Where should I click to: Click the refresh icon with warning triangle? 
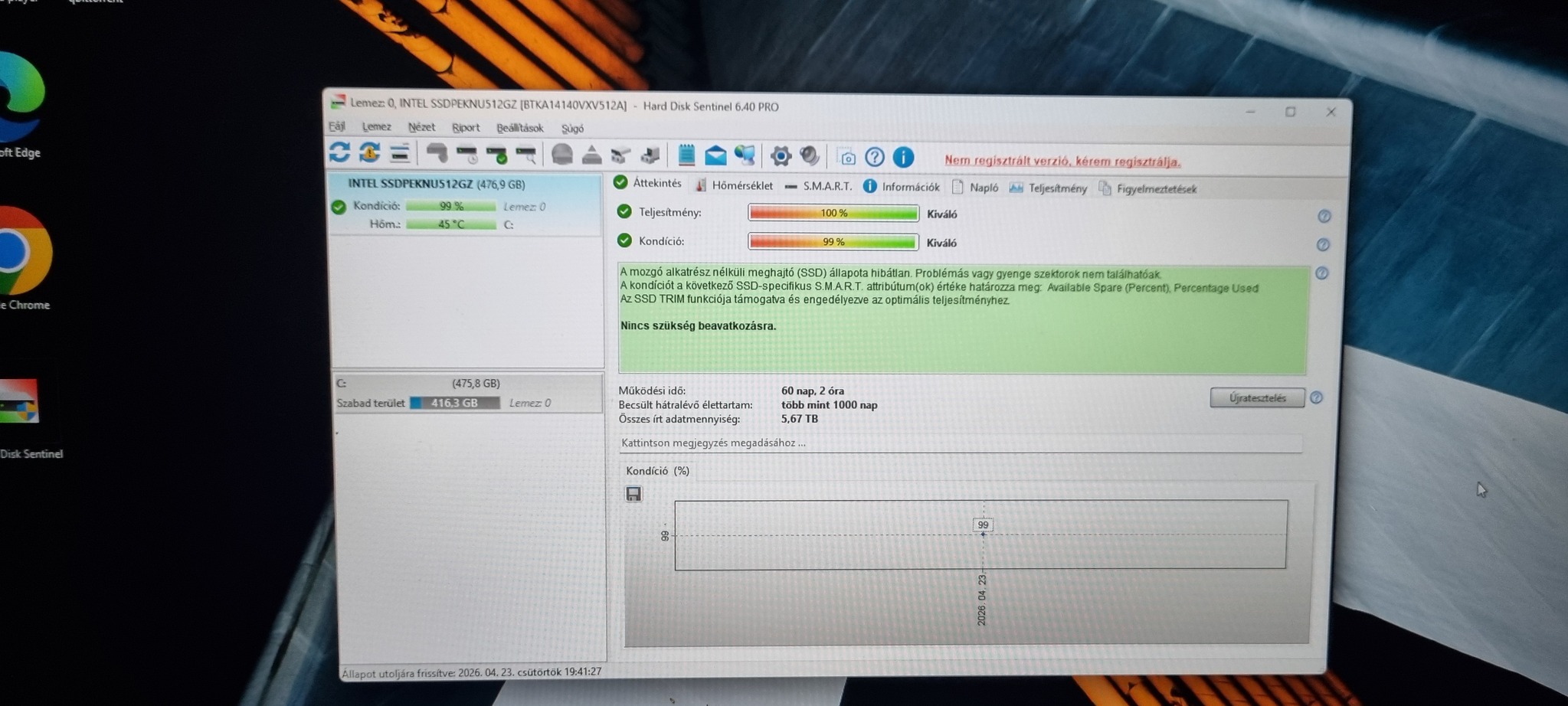369,153
